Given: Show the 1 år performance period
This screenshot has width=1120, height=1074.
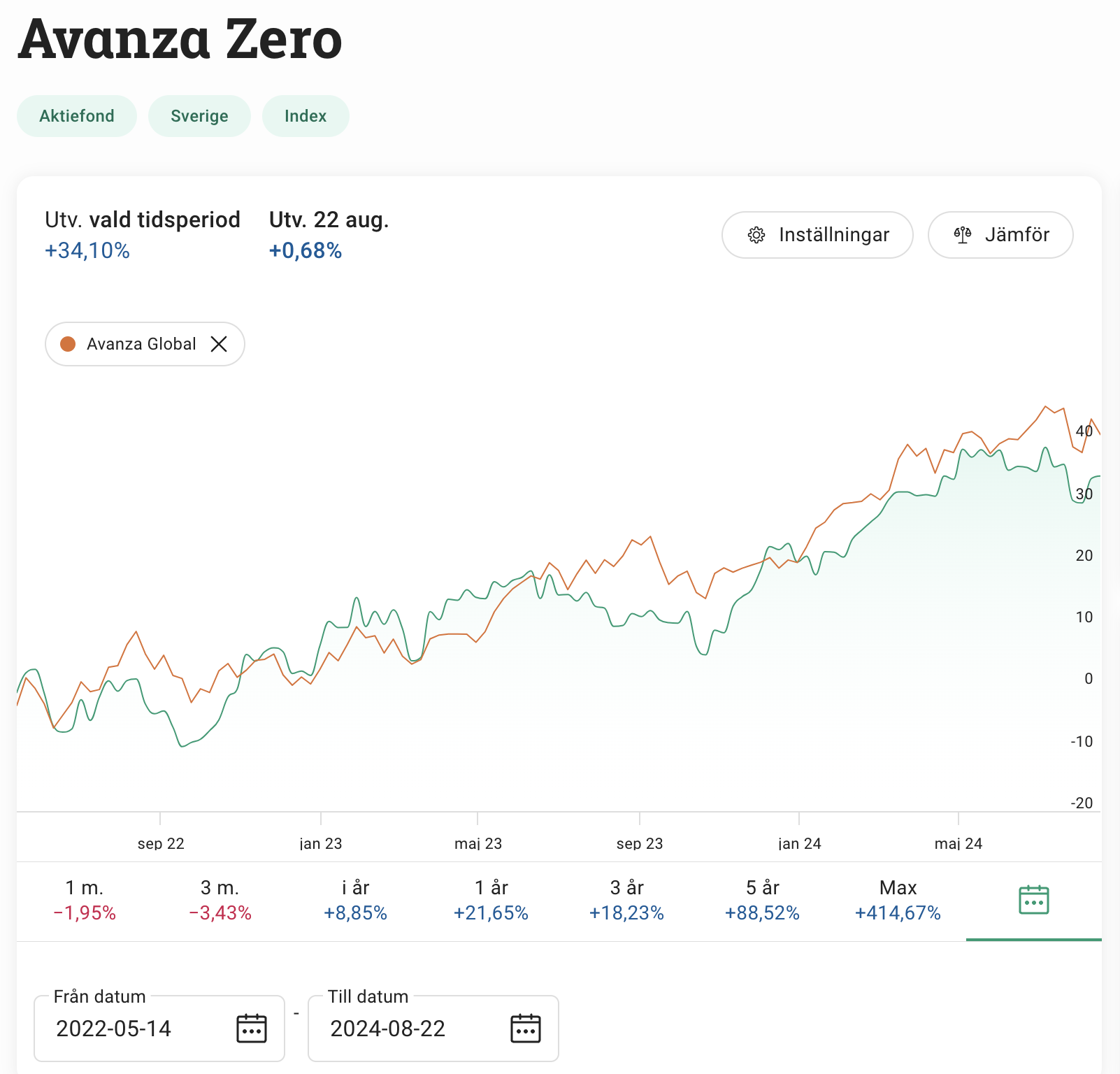Looking at the screenshot, I should (x=491, y=900).
